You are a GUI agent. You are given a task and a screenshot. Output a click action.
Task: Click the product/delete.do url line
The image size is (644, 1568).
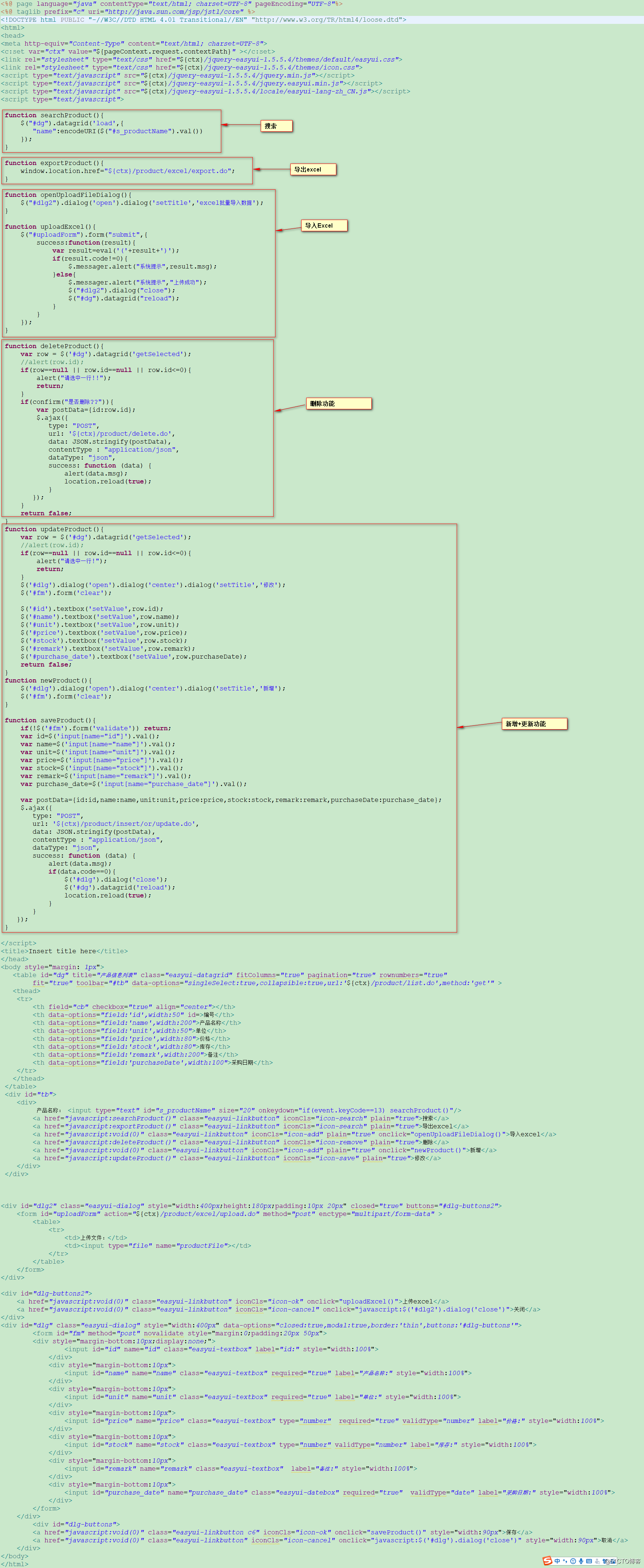(112, 434)
